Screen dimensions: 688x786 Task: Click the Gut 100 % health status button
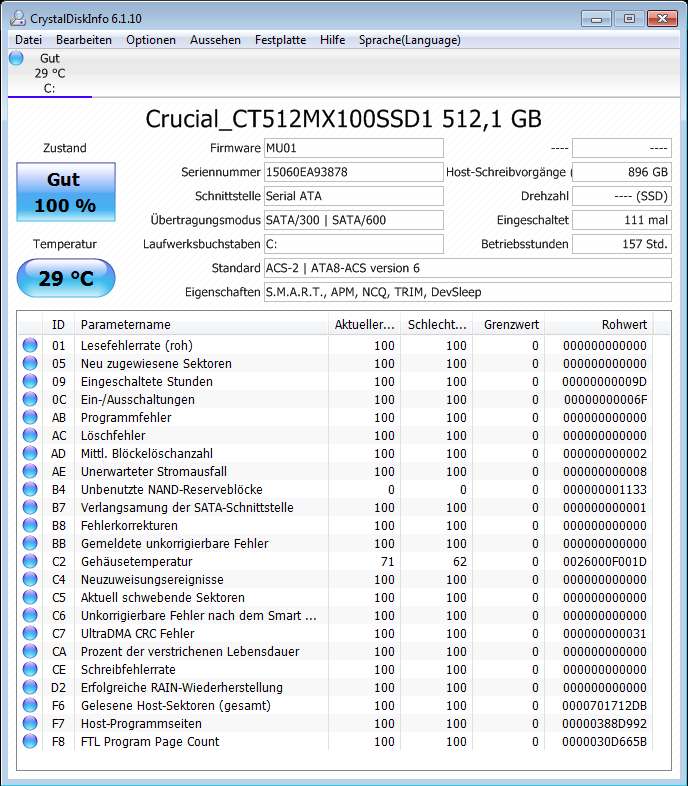(66, 192)
